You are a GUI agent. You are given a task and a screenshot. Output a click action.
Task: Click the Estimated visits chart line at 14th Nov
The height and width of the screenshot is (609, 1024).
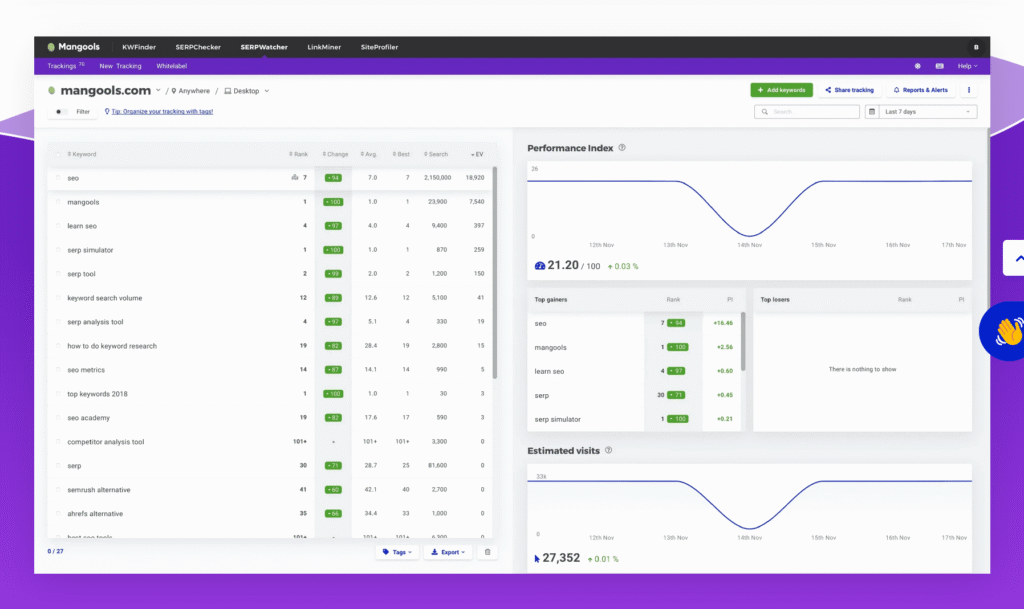click(x=750, y=528)
